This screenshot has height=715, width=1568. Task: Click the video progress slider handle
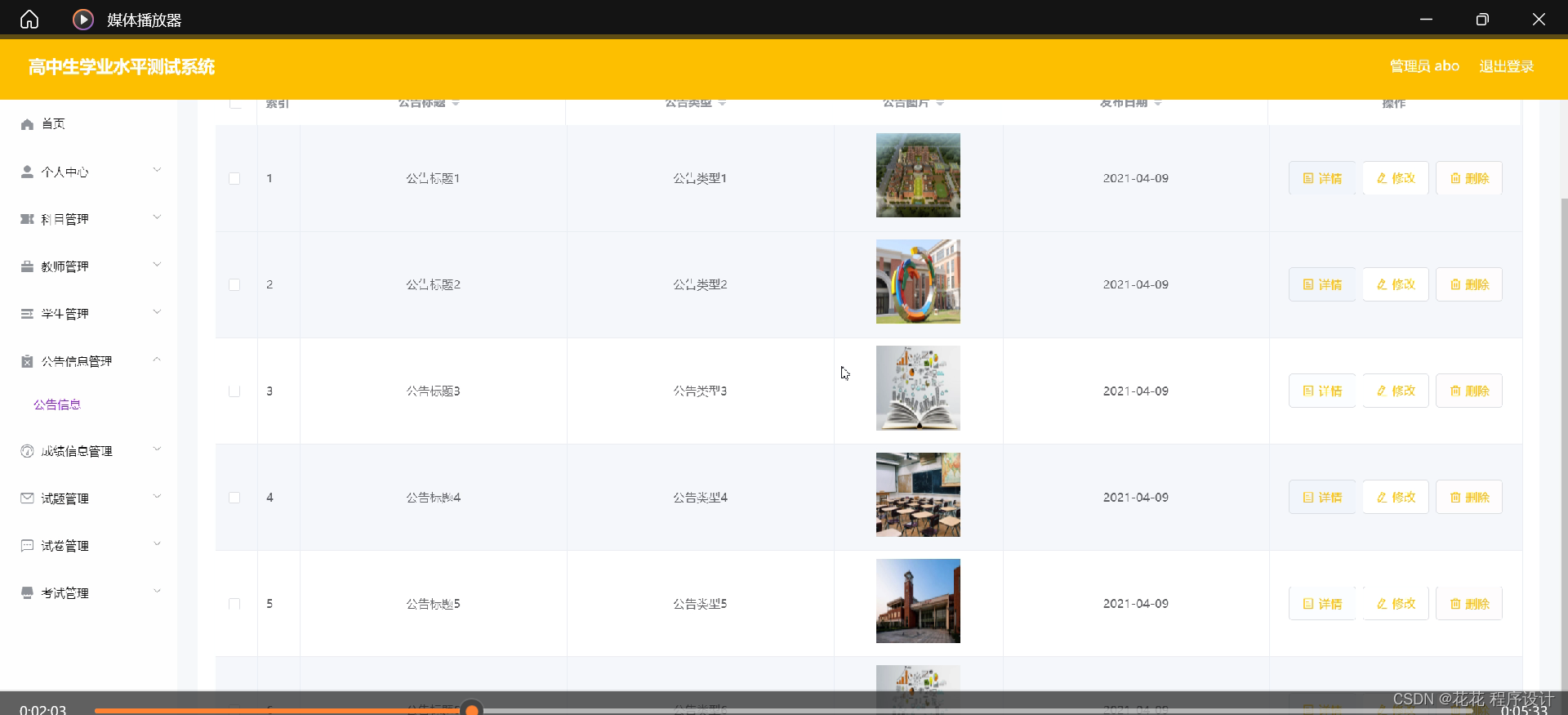[x=471, y=709]
